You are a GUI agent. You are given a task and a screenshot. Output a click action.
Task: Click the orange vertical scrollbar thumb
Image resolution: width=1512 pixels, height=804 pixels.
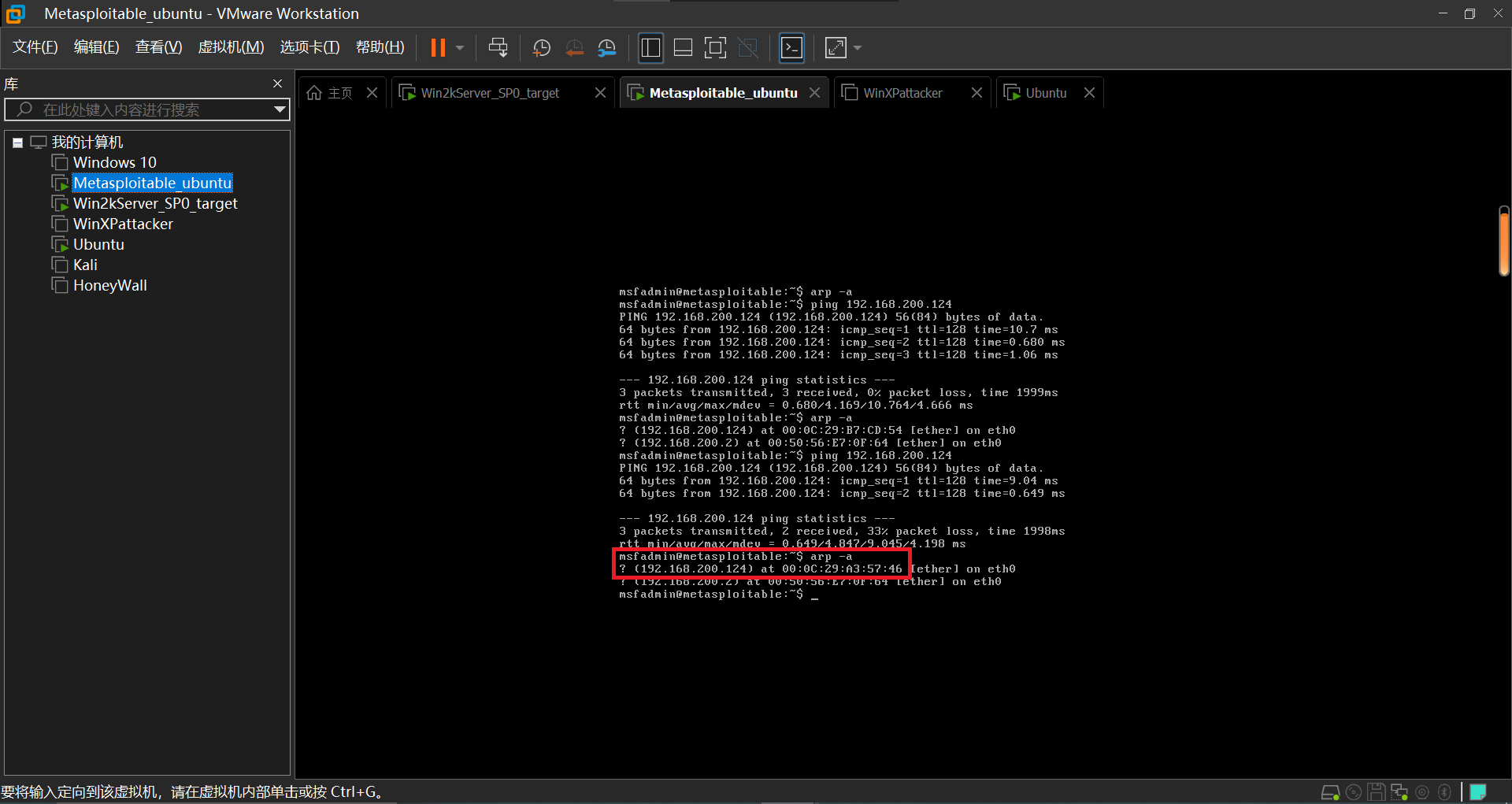click(x=1504, y=241)
